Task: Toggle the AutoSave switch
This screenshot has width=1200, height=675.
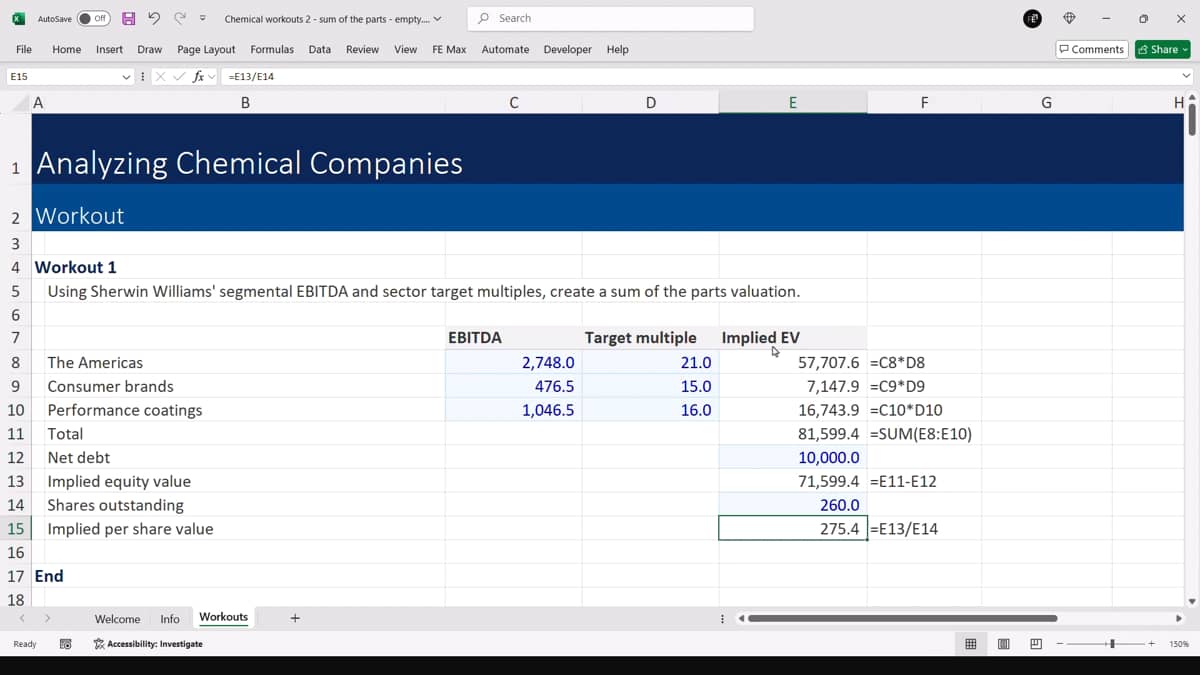Action: point(94,18)
